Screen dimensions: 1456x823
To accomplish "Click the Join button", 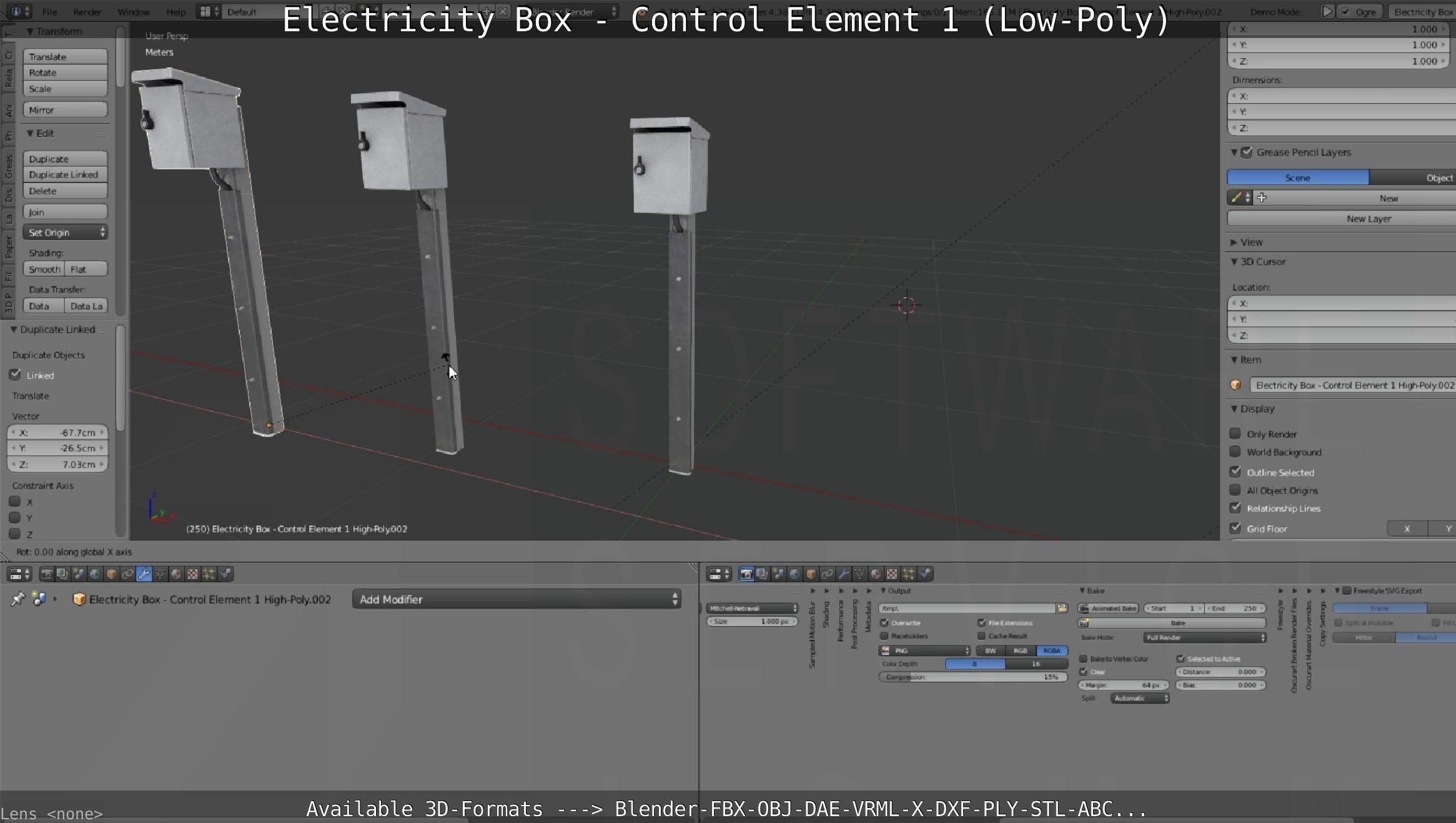I will (65, 212).
